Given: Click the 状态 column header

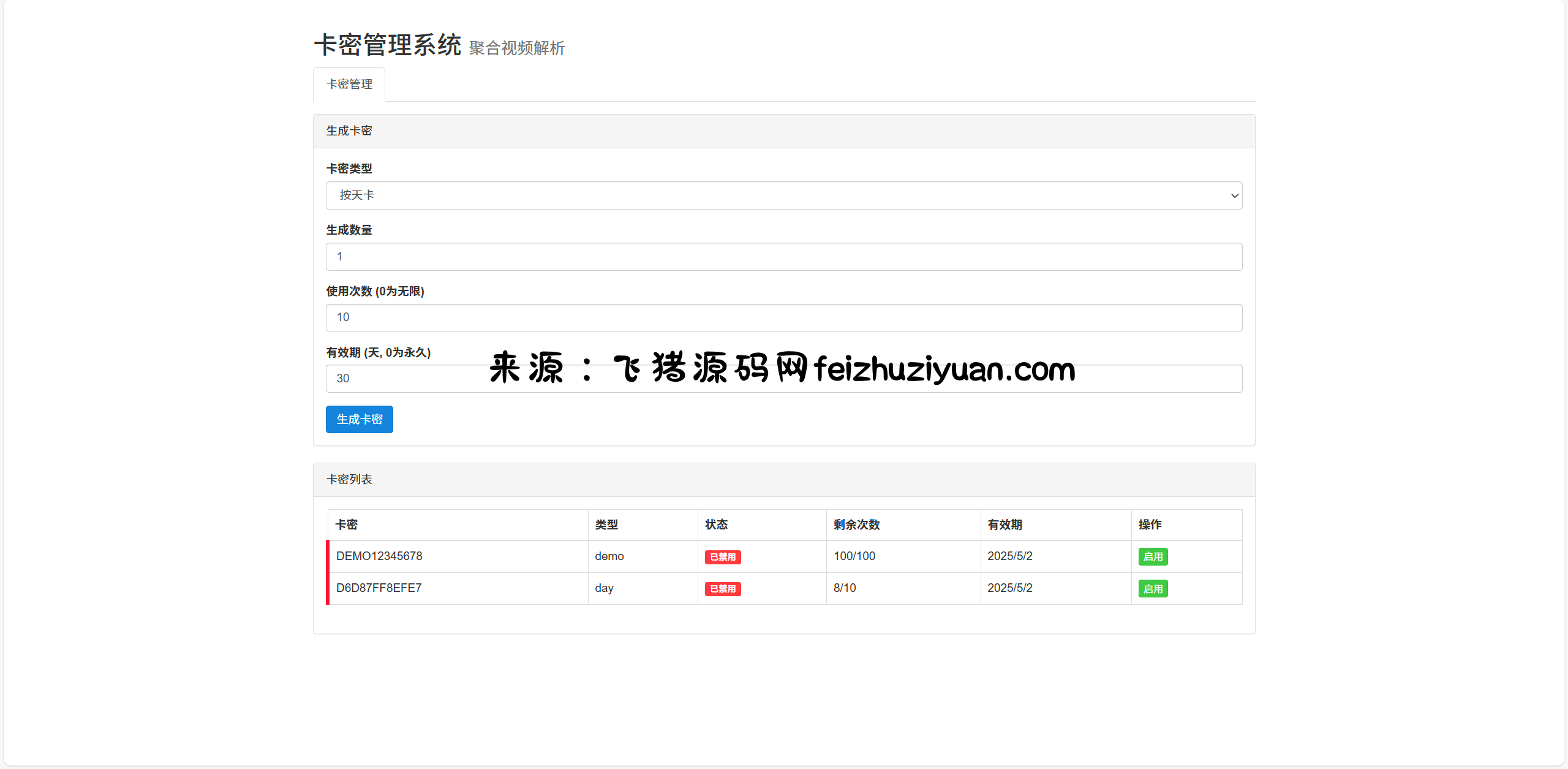Looking at the screenshot, I should click(716, 525).
